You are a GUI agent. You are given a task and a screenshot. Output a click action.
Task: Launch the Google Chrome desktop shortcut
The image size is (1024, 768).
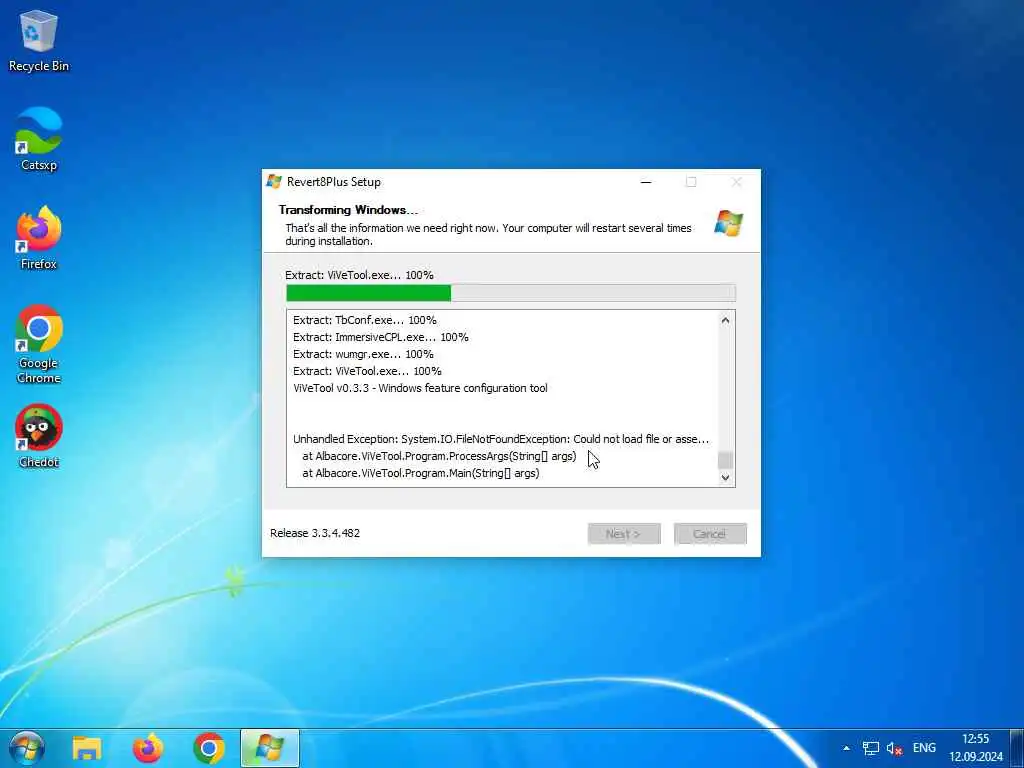tap(39, 344)
